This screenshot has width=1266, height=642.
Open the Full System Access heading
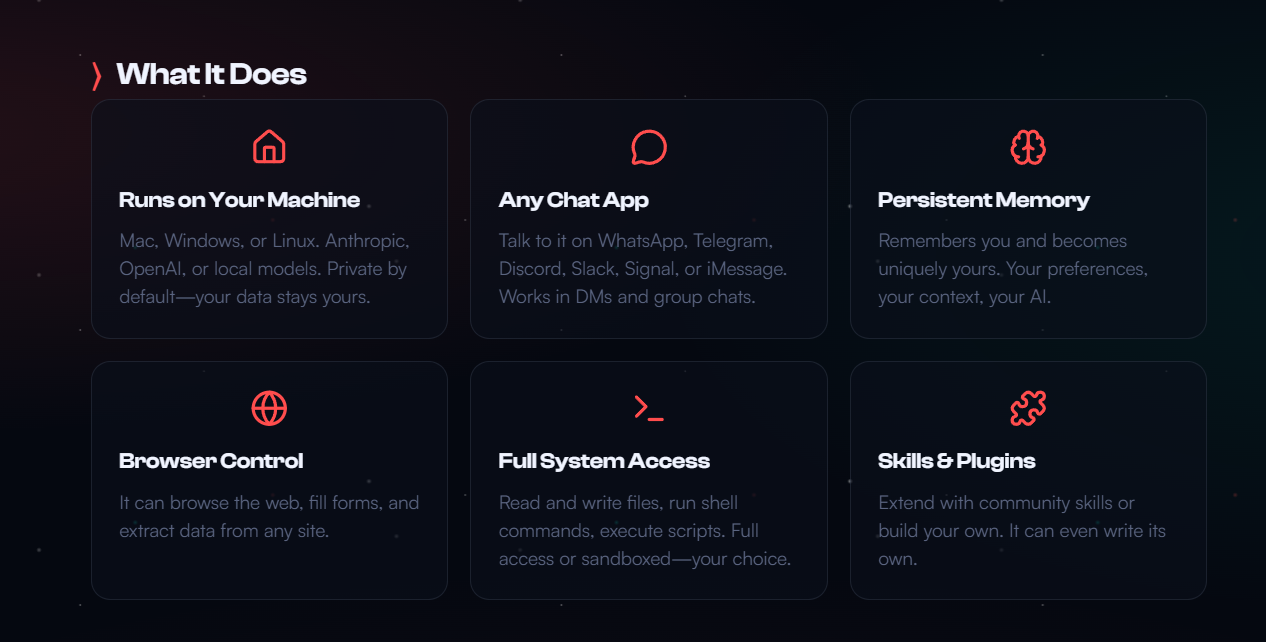(x=604, y=461)
